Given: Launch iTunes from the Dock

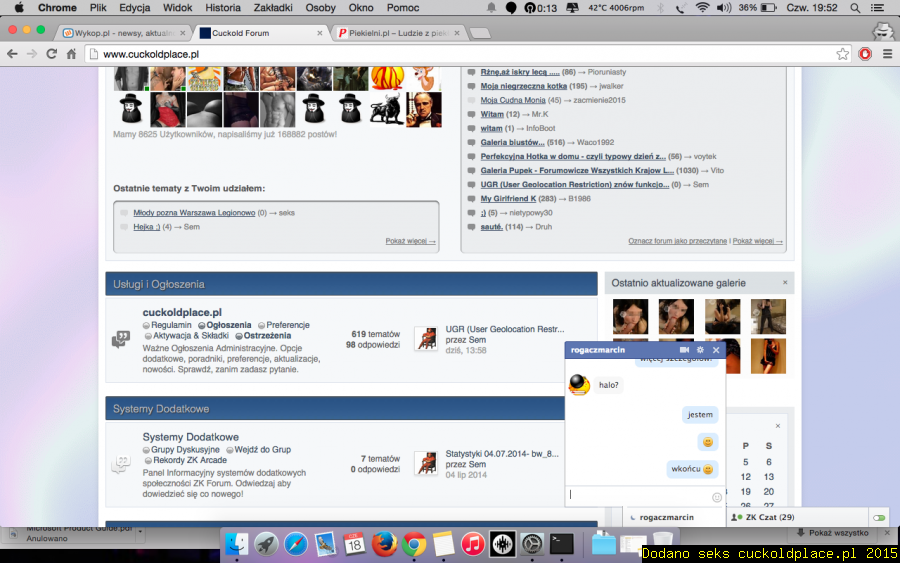Looking at the screenshot, I should coord(473,544).
